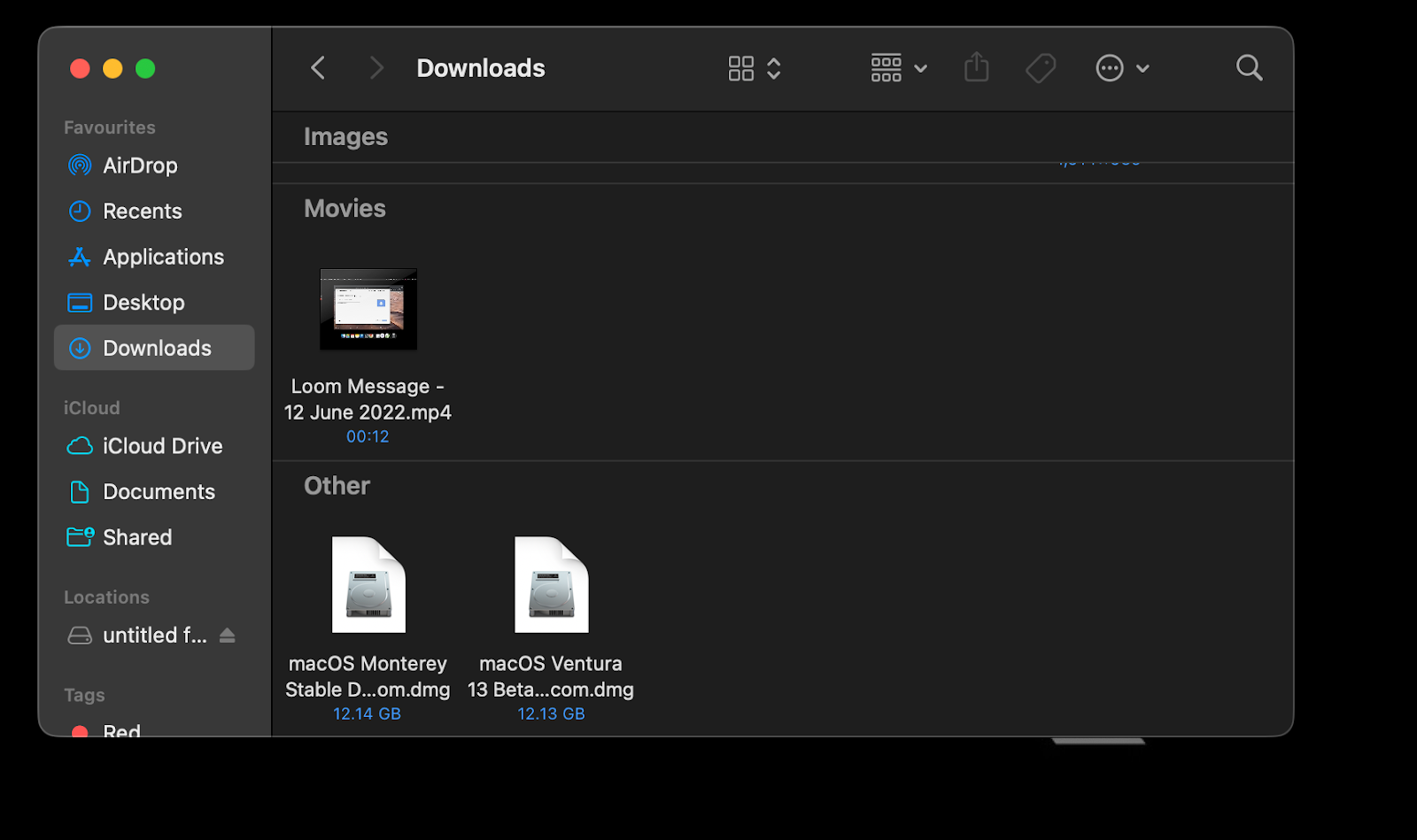Select the Loom Message video thumbnail
This screenshot has height=840, width=1417.
click(368, 309)
